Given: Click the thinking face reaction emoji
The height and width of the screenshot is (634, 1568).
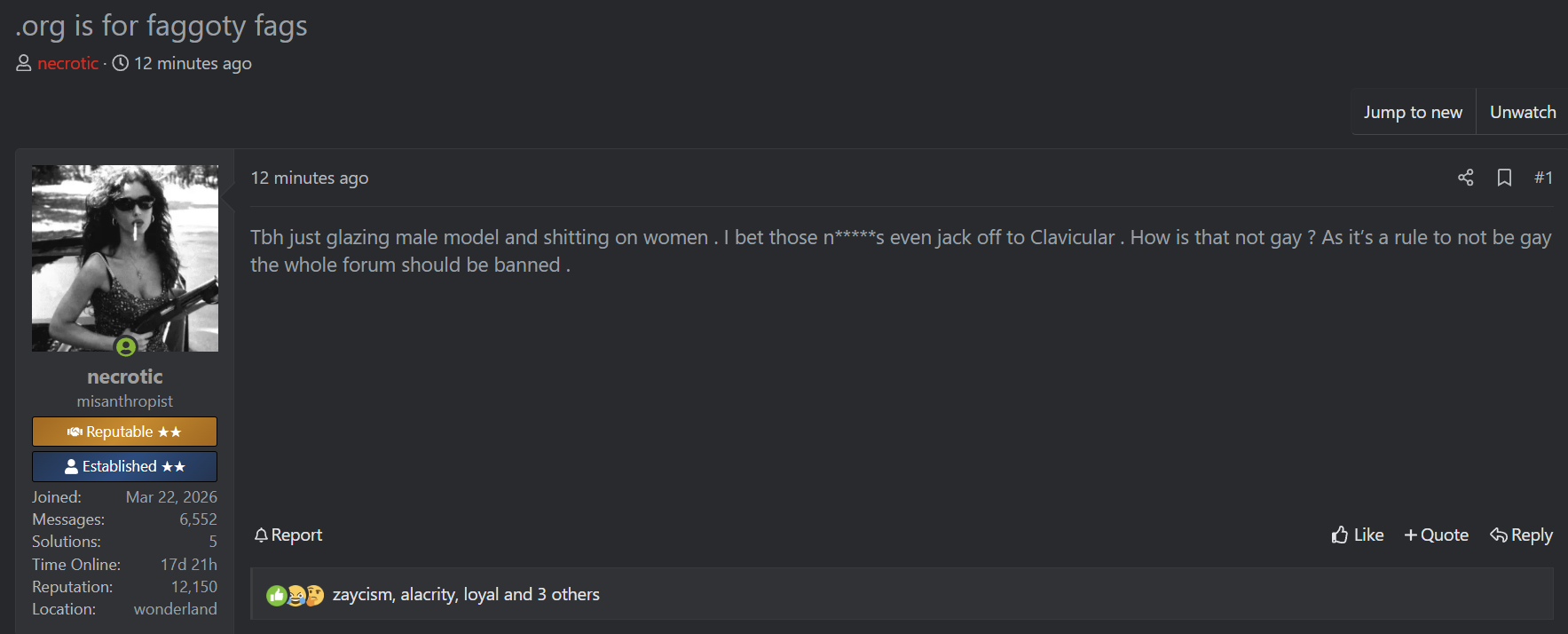Looking at the screenshot, I should click(314, 595).
